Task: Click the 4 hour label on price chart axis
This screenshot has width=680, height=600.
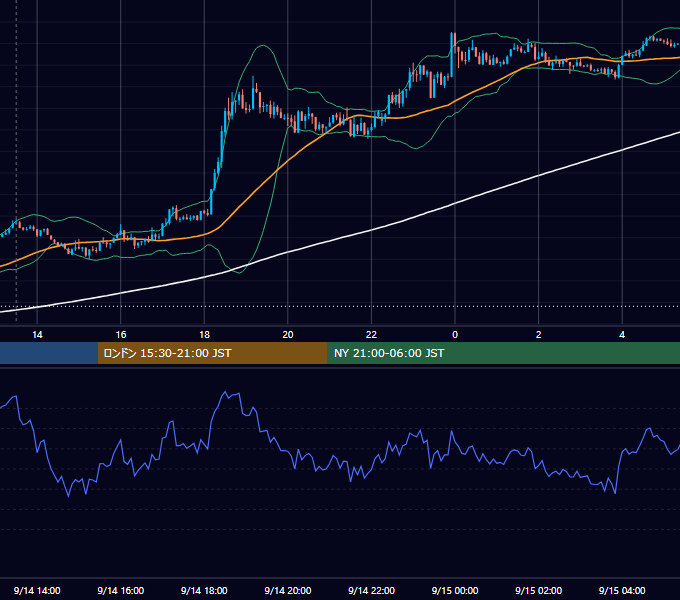Action: click(622, 335)
